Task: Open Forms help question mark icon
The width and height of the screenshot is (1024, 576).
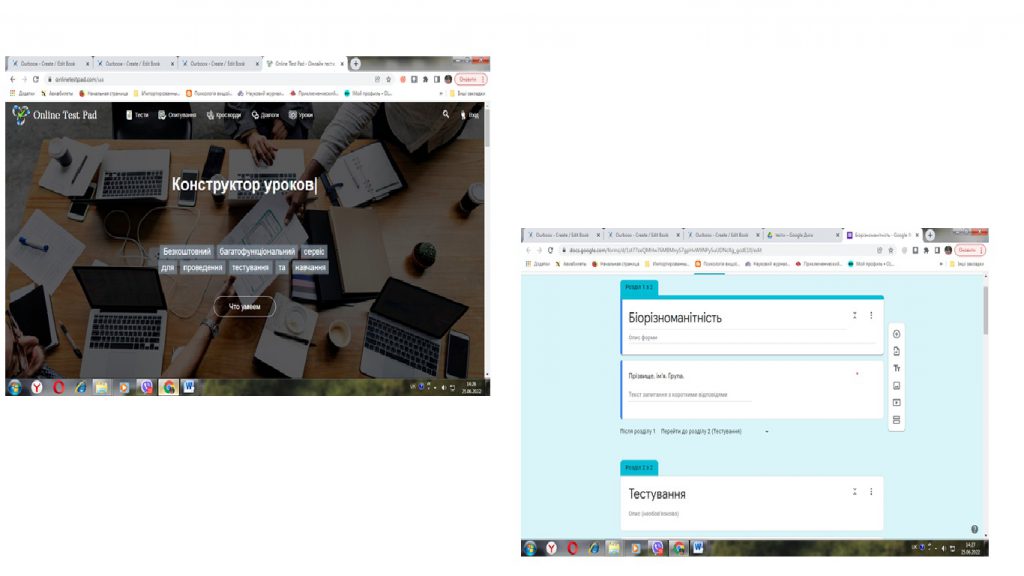Action: (x=974, y=529)
